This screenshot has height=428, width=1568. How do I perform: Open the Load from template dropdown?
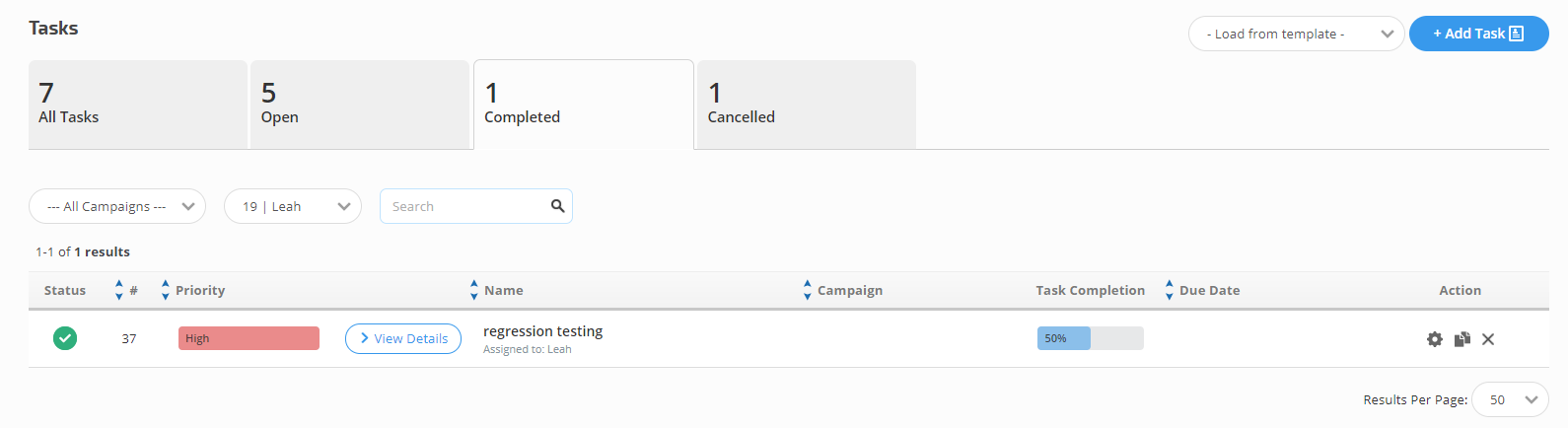coord(1296,34)
